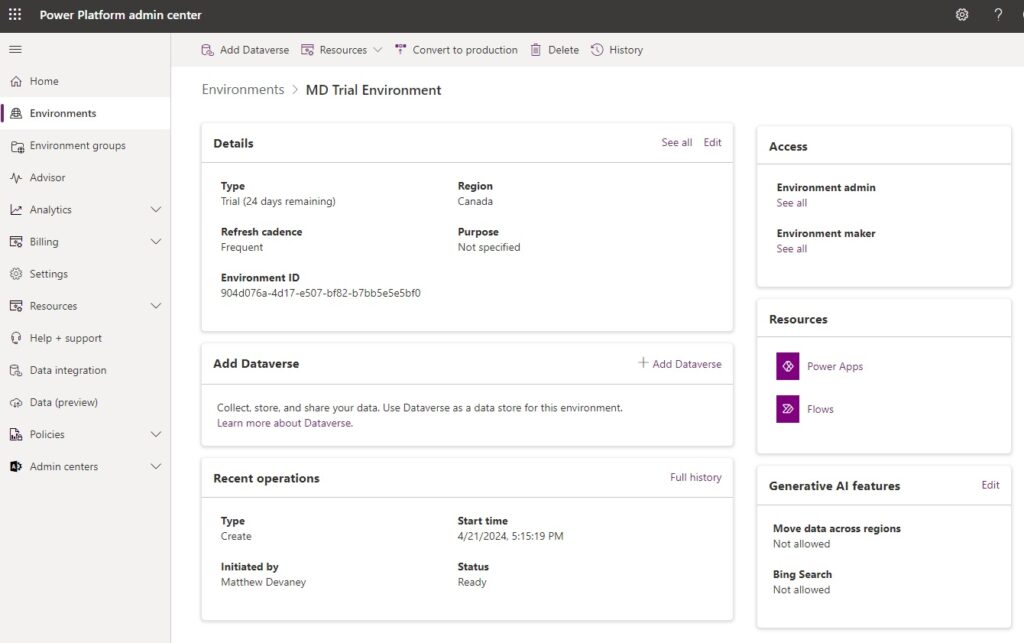Click the Policies sidebar icon
This screenshot has height=643, width=1024.
tap(16, 435)
